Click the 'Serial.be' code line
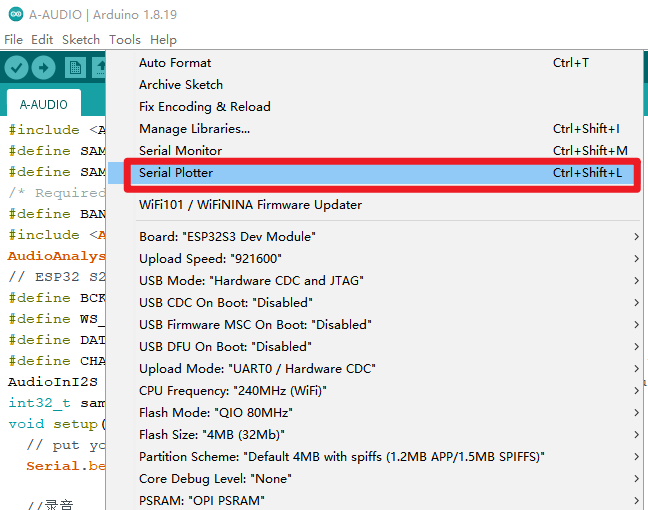 [x=66, y=466]
